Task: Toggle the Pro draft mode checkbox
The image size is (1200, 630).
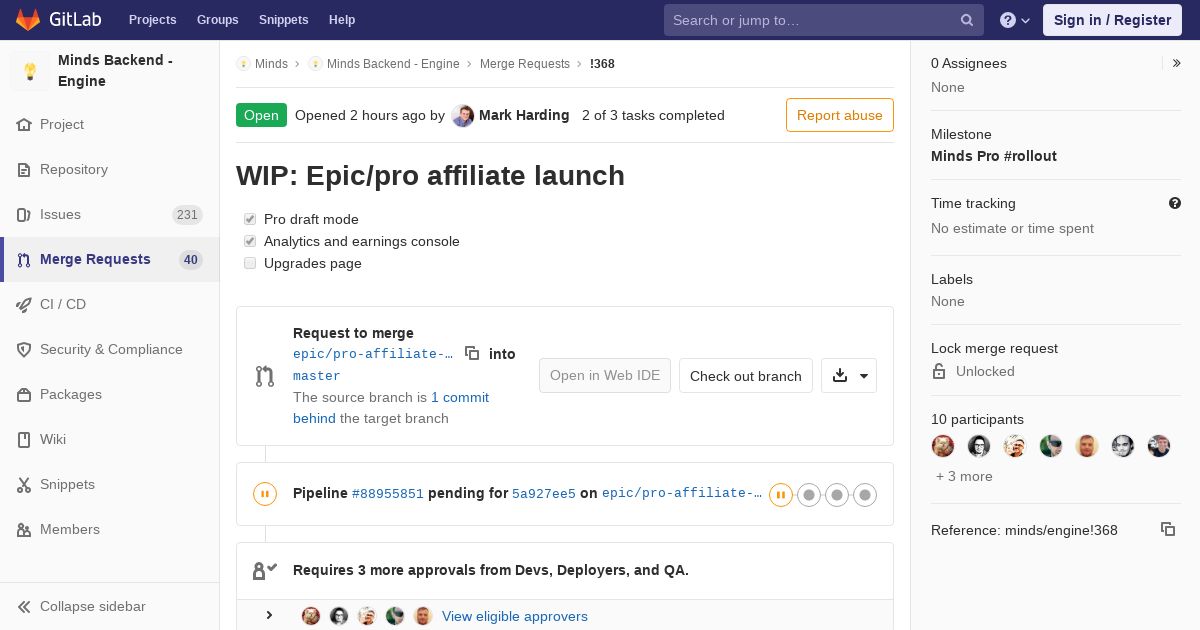Action: coord(250,219)
